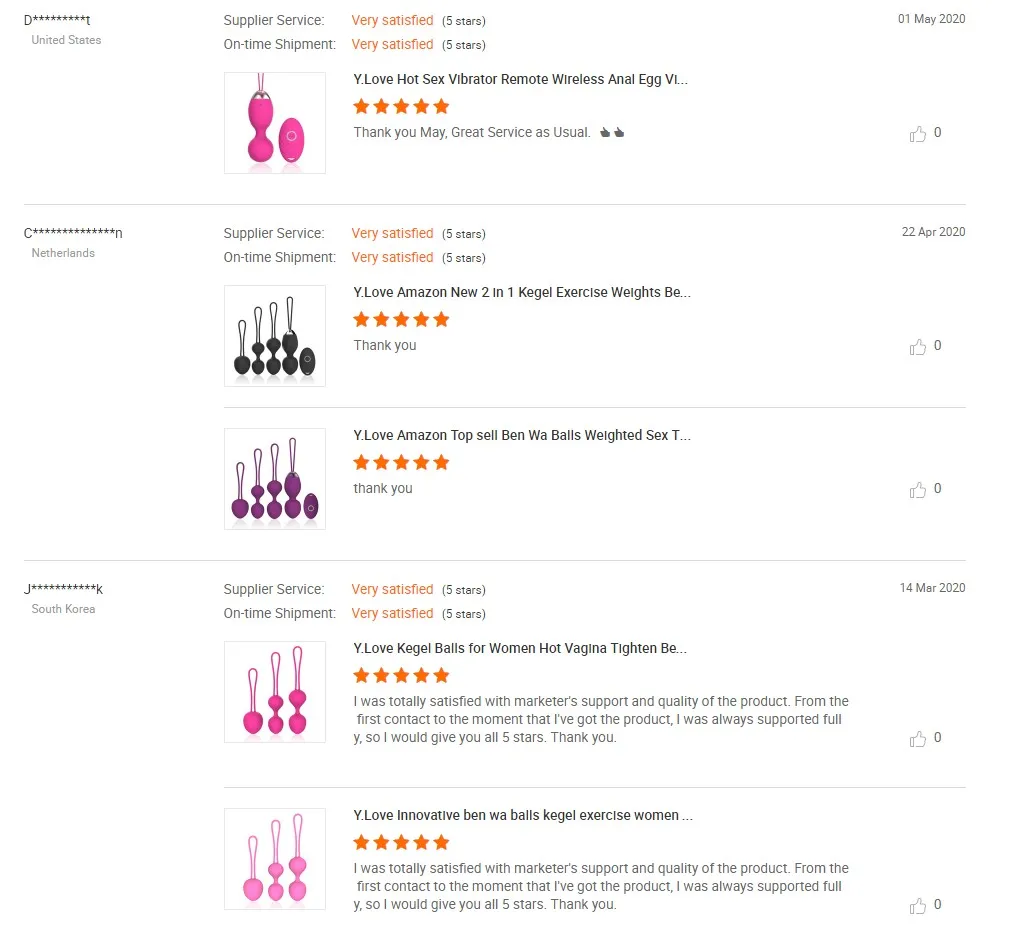This screenshot has height=928, width=1009.
Task: Follow the "Y.Love Amazon Top sell Ben Wa Balls" link
Action: tap(521, 435)
